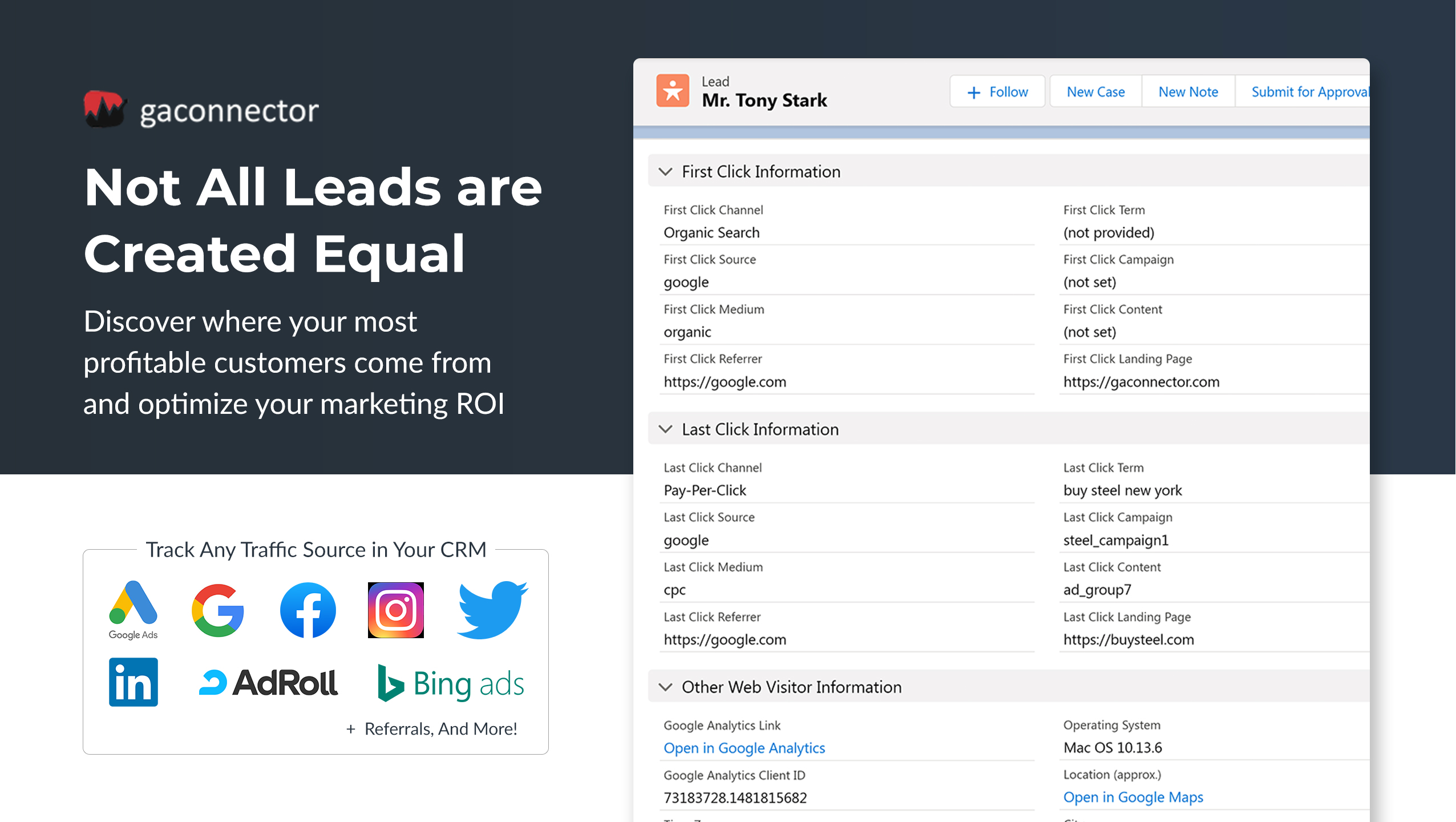Click the Google G logo
This screenshot has height=822, width=1456.
tap(218, 610)
